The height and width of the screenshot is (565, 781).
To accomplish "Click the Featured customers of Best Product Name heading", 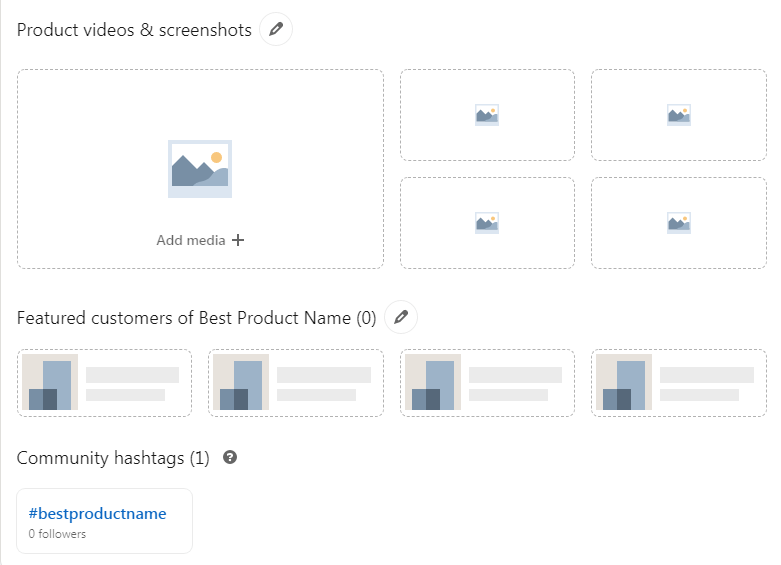I will pos(196,318).
